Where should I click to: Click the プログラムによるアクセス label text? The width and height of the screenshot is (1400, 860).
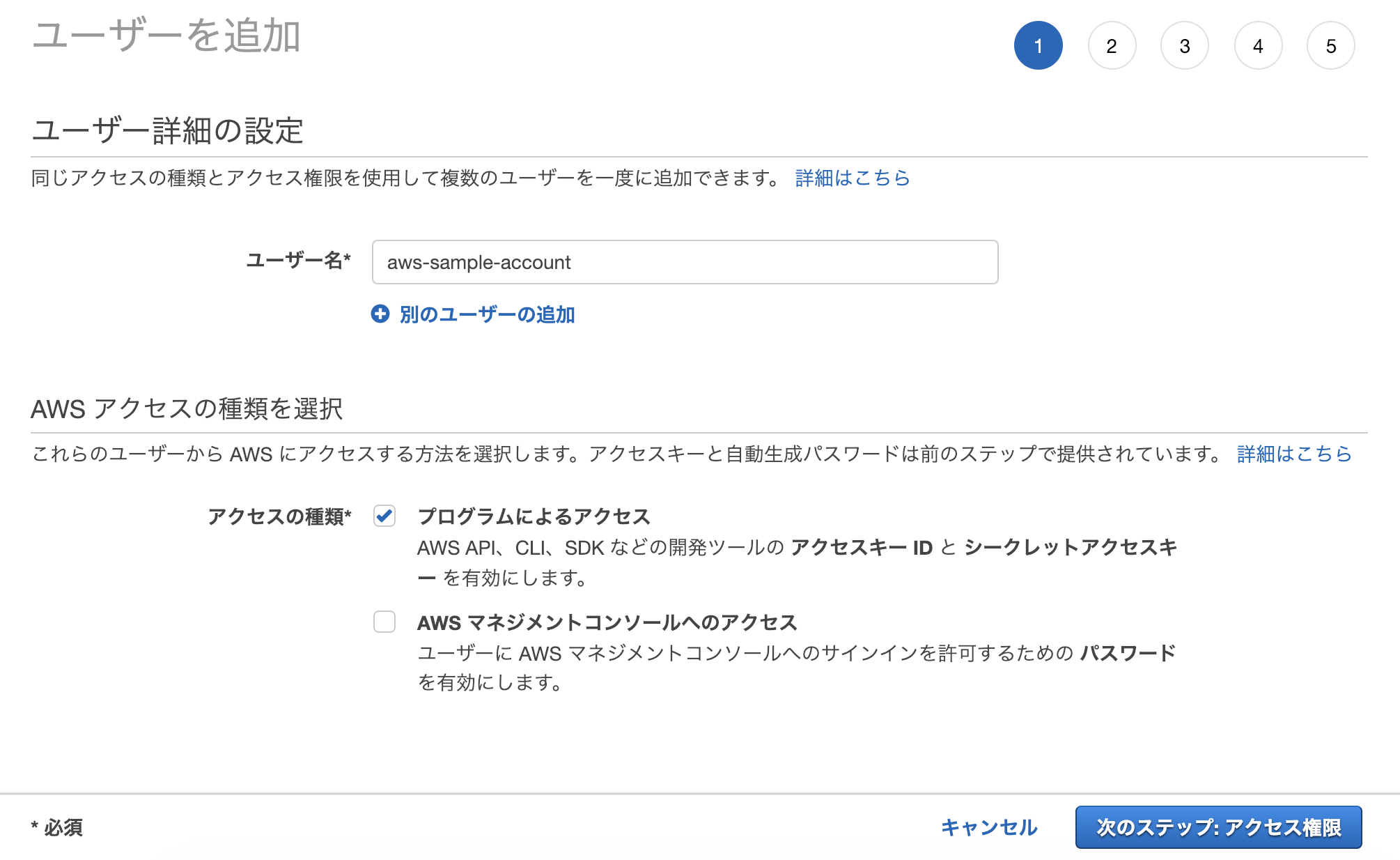click(x=534, y=516)
